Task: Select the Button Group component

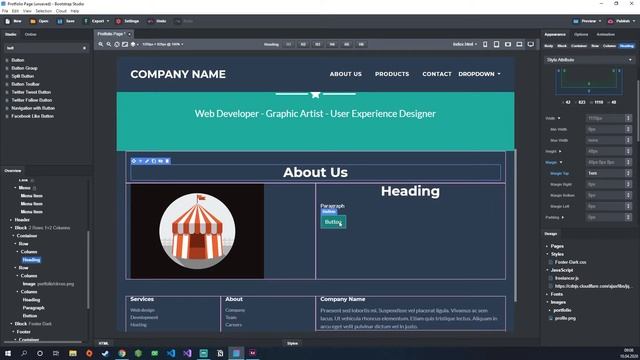Action: (x=24, y=68)
